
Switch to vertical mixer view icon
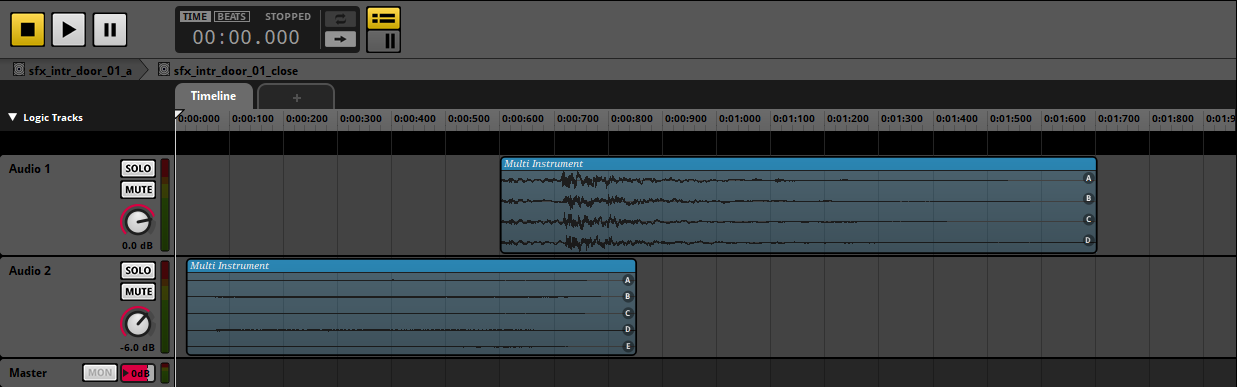[384, 41]
